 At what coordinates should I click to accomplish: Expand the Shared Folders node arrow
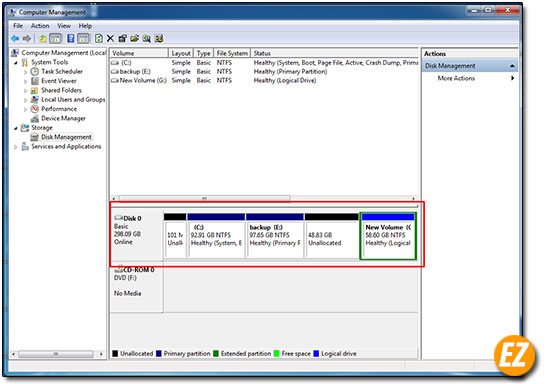click(25, 91)
